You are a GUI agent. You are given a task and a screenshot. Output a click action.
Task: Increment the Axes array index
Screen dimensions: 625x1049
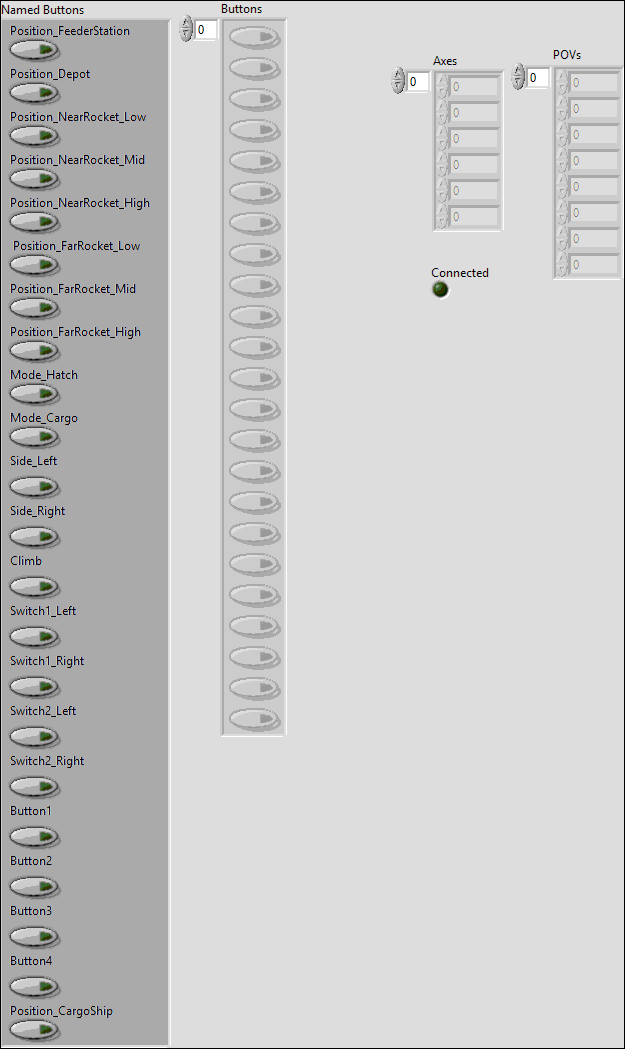(398, 74)
